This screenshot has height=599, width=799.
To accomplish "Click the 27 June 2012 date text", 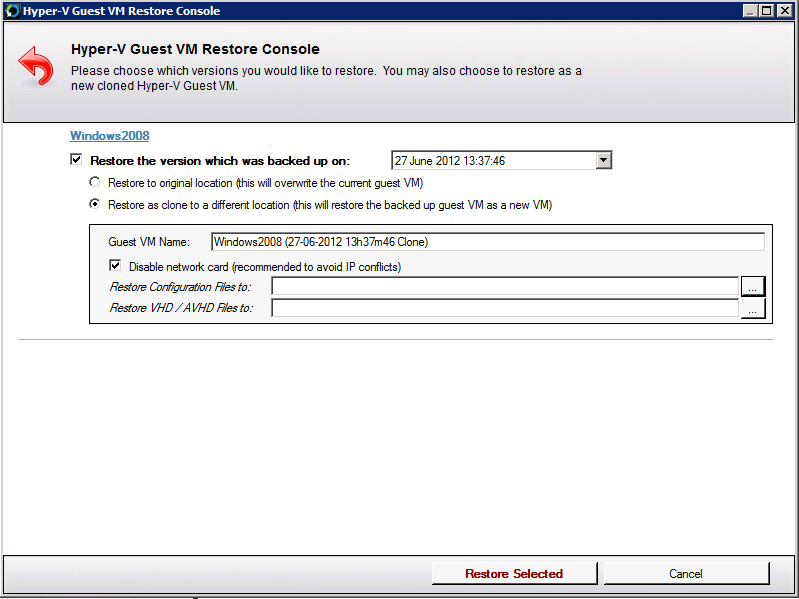I will [x=450, y=161].
